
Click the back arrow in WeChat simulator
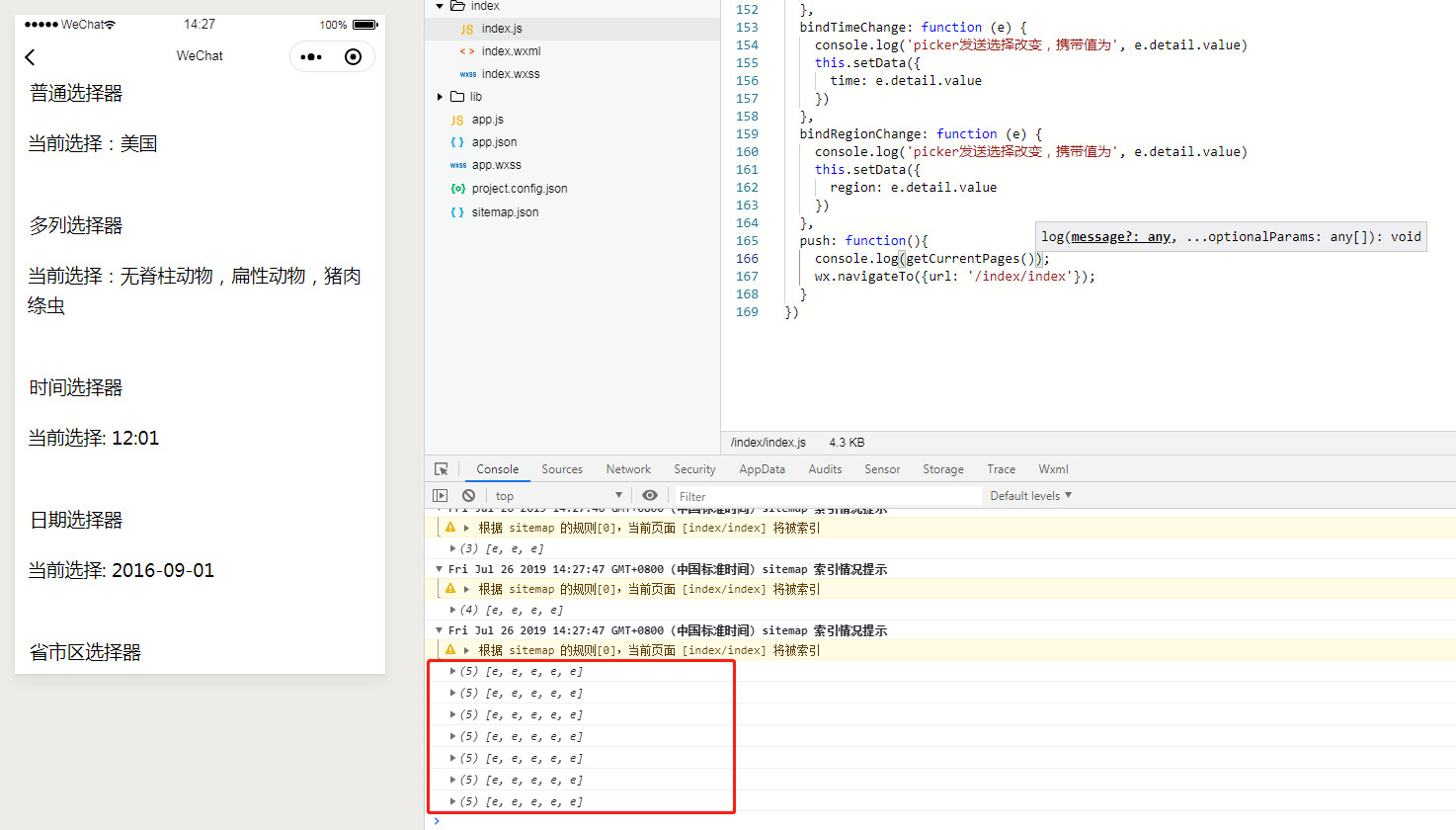[x=30, y=57]
